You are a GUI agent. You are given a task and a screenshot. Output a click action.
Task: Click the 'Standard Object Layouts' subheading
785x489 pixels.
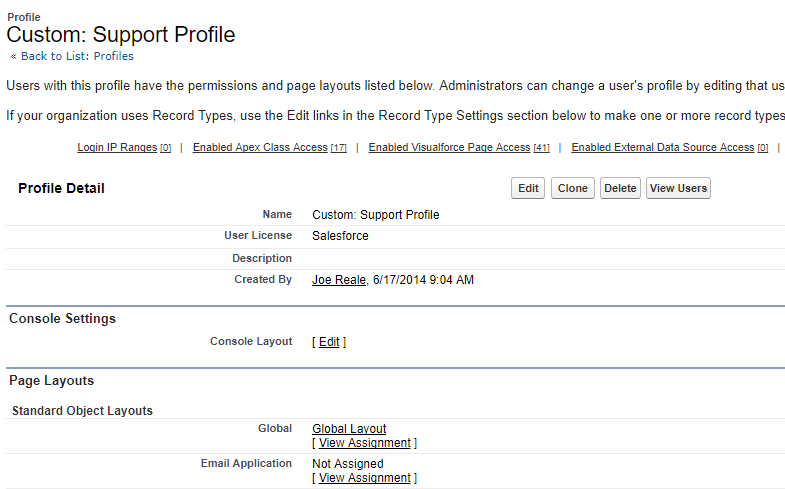point(82,410)
